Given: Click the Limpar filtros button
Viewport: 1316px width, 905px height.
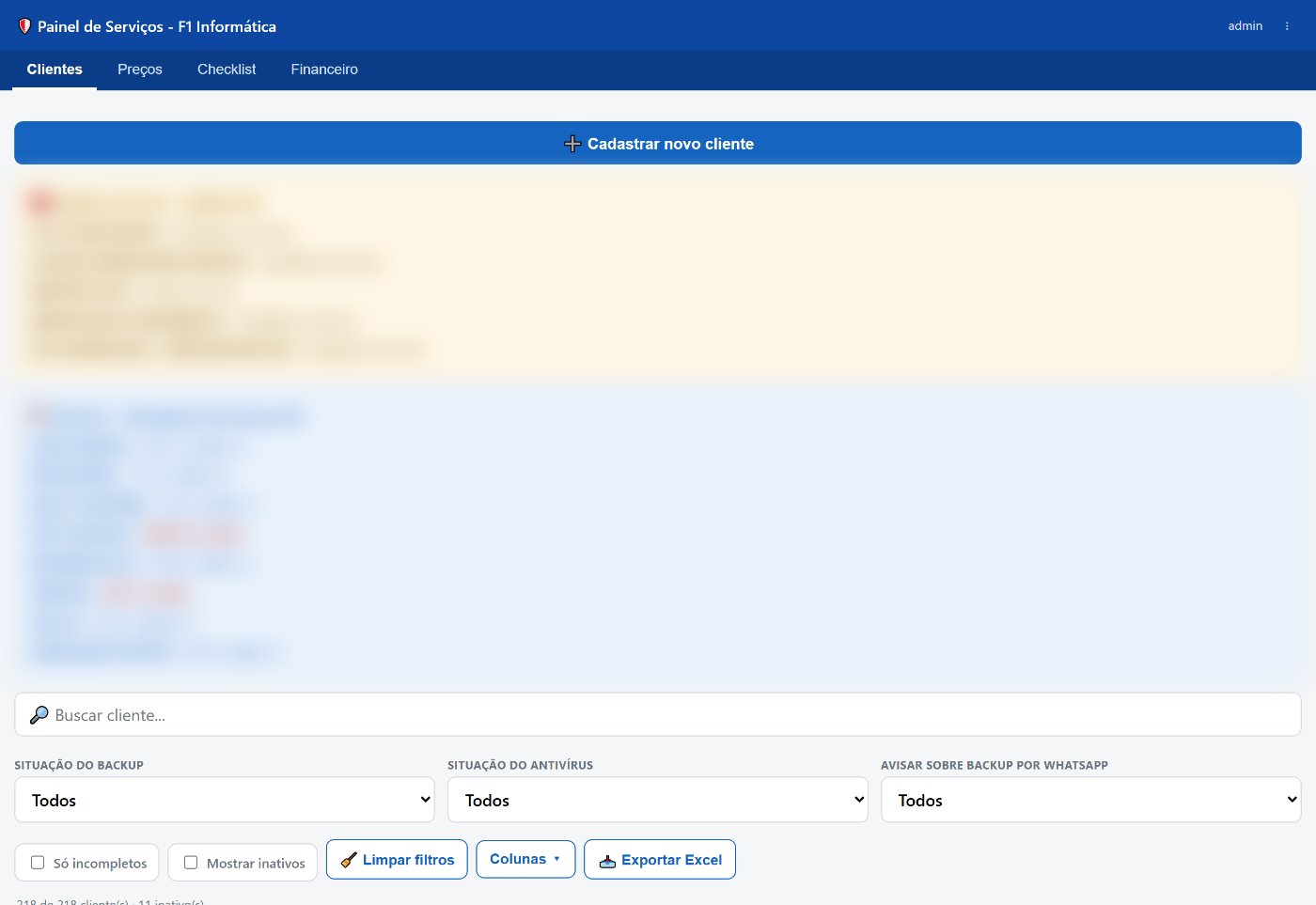Looking at the screenshot, I should click(x=397, y=860).
